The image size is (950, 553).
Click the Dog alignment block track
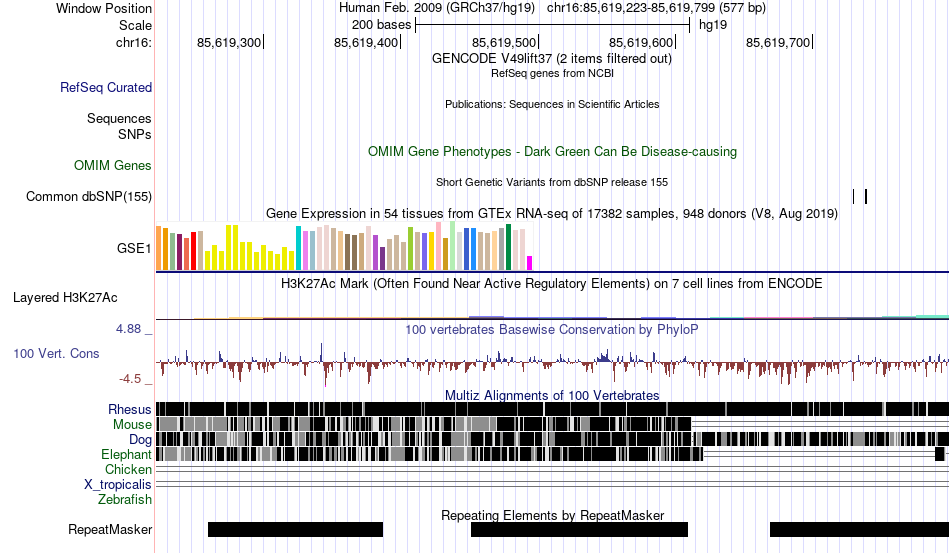point(553,439)
